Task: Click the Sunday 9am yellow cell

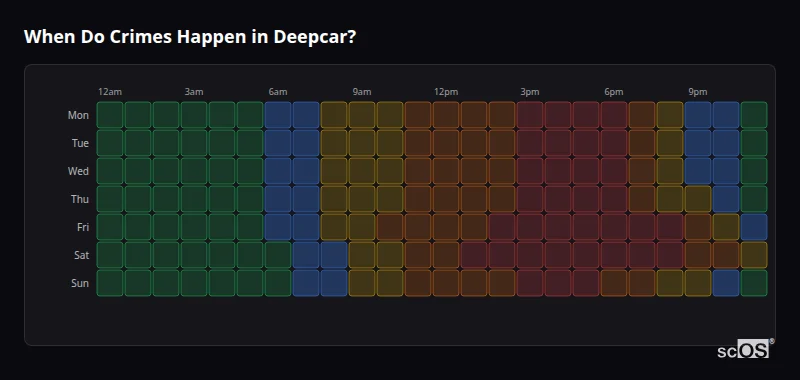Action: (362, 283)
